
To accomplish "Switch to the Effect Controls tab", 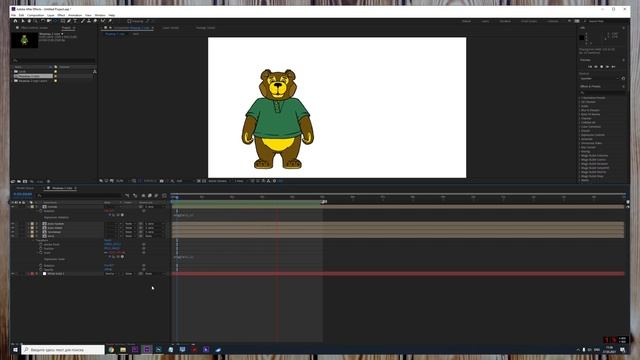I will (34, 28).
